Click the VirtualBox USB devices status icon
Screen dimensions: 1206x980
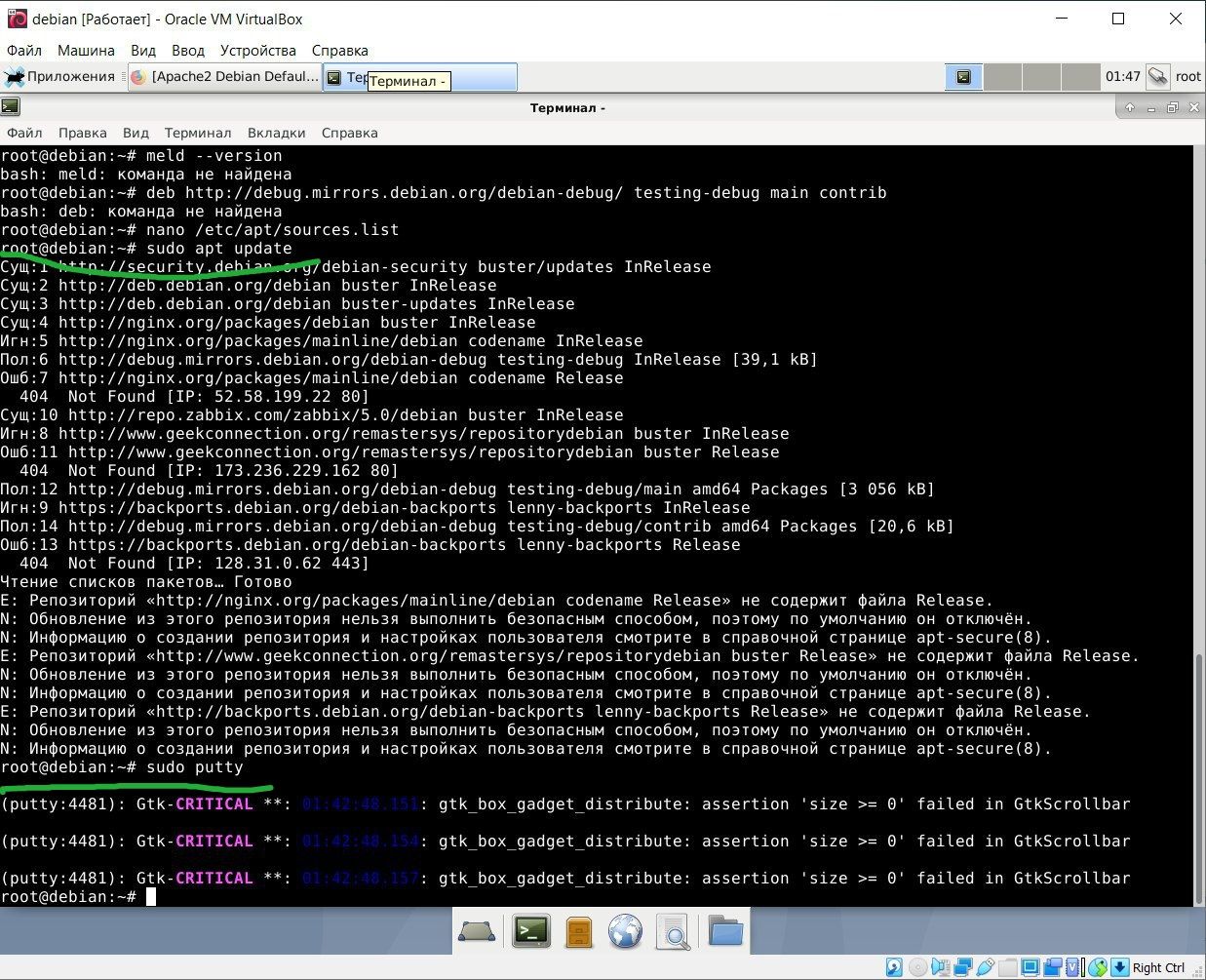tap(986, 967)
